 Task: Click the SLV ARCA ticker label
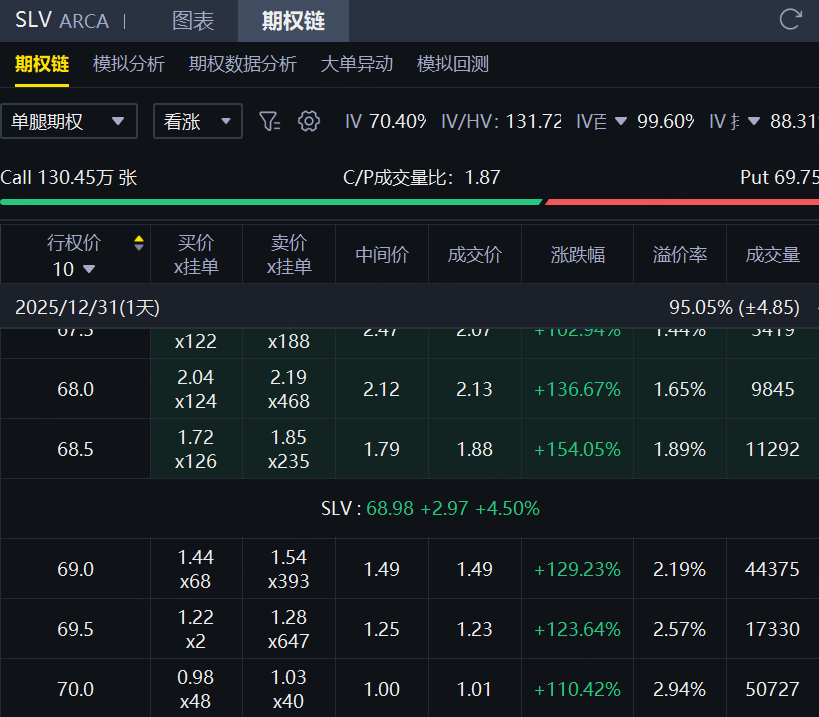point(62,20)
